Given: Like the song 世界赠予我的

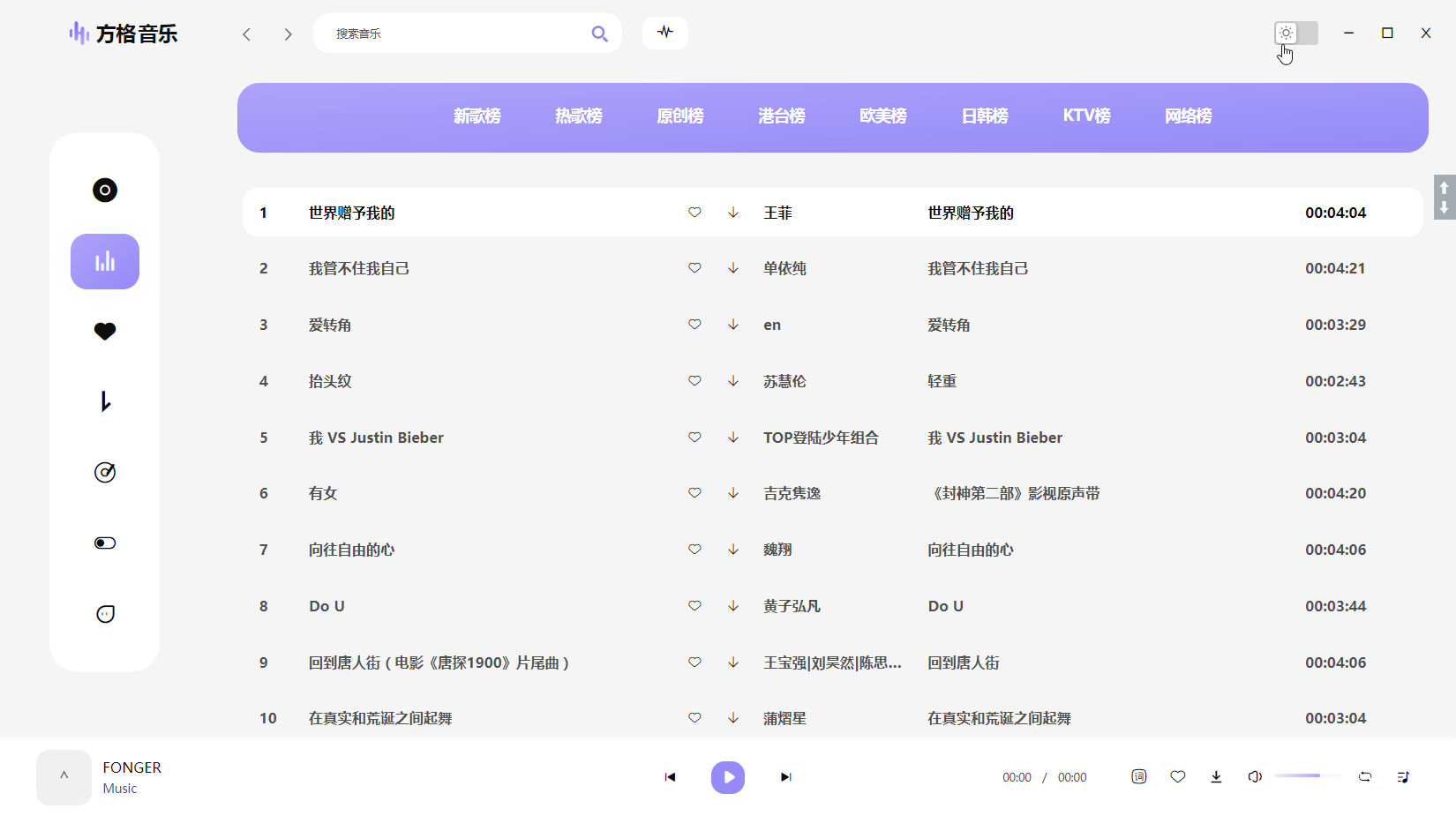Looking at the screenshot, I should 694,213.
